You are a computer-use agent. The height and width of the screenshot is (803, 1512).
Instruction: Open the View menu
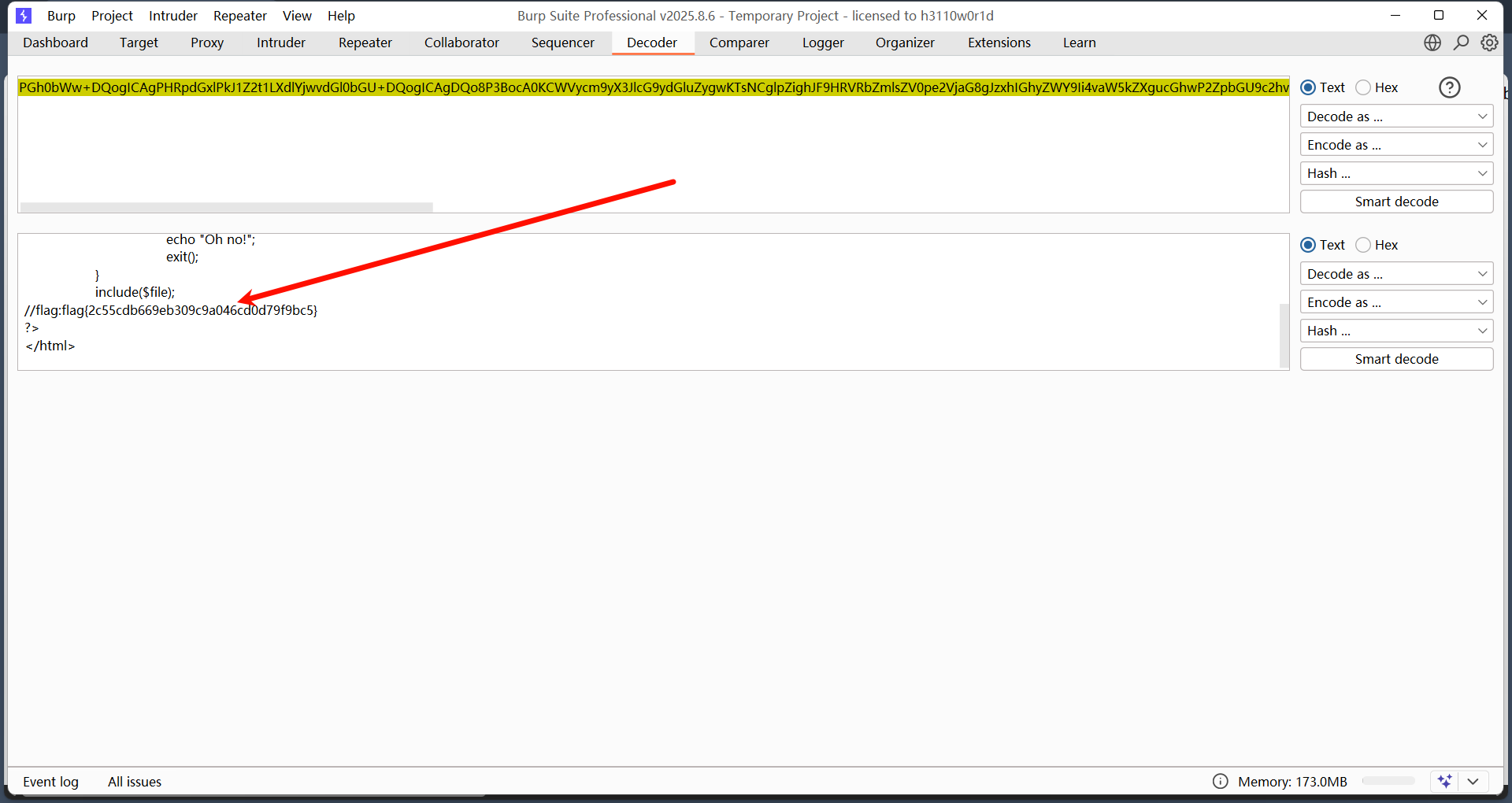[297, 16]
